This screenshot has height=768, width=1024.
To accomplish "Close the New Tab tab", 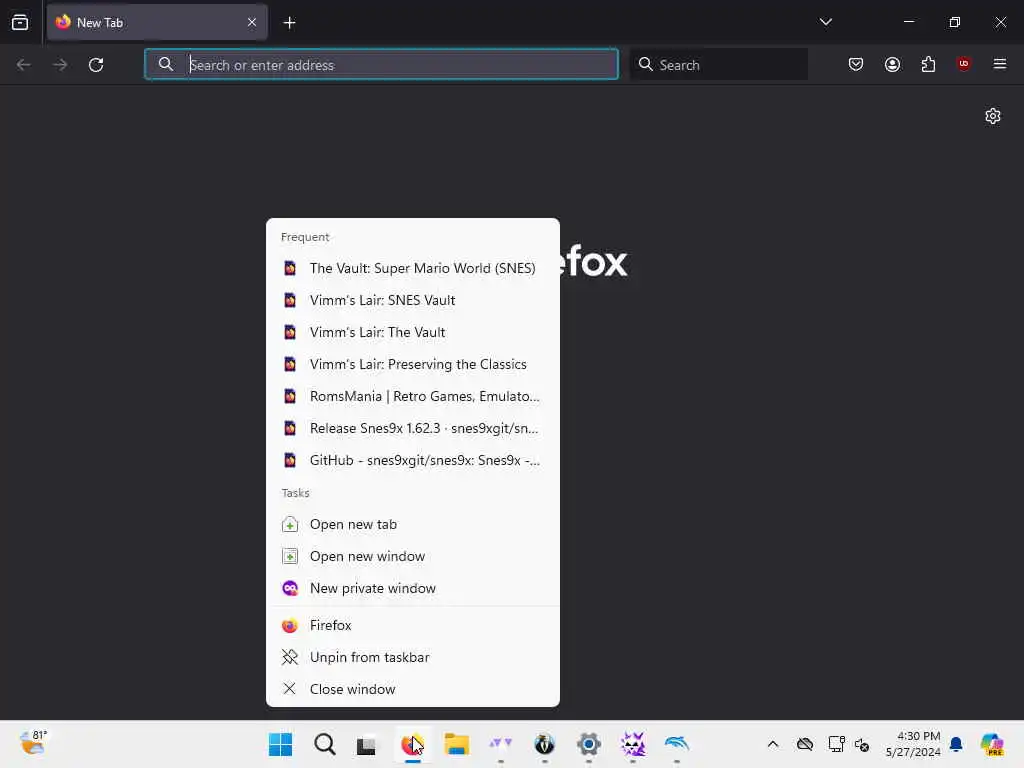I will coord(252,22).
